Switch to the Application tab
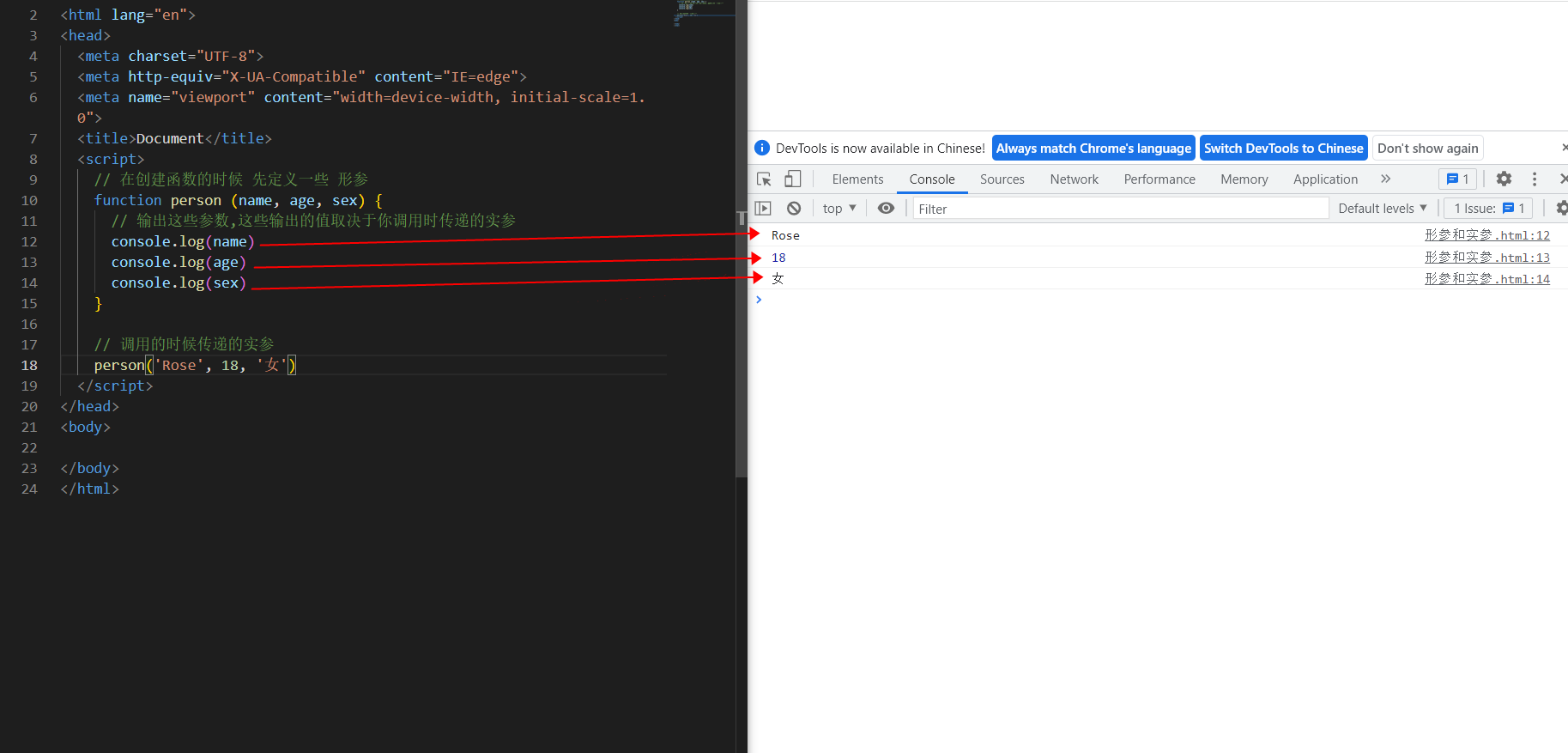This screenshot has width=1568, height=753. (1325, 179)
